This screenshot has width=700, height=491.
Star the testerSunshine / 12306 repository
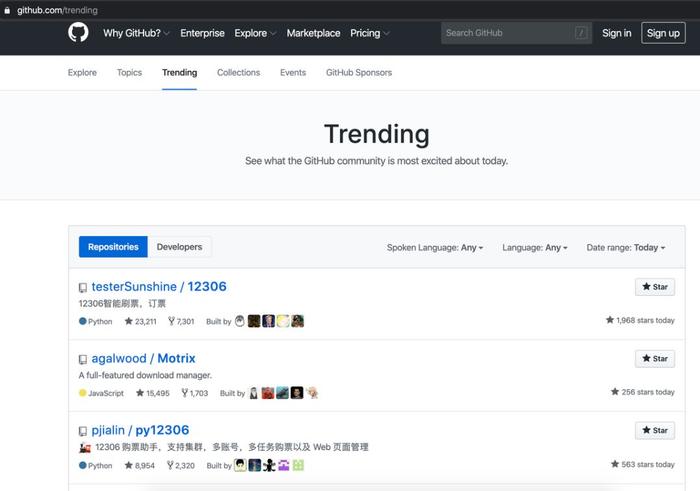(655, 287)
